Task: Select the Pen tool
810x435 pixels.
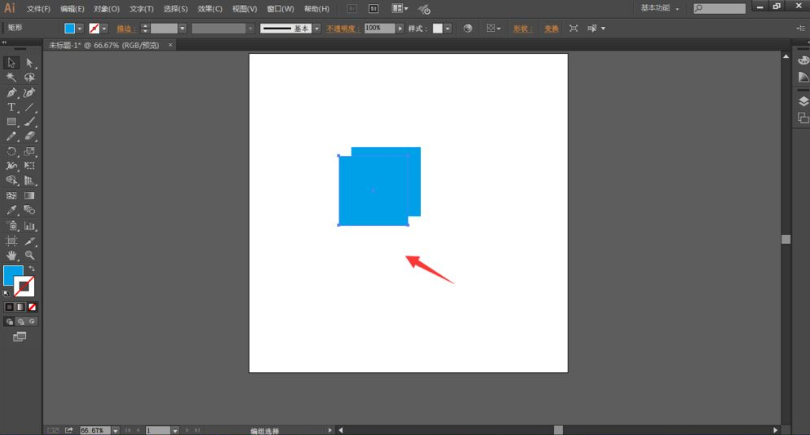Action: coord(11,92)
